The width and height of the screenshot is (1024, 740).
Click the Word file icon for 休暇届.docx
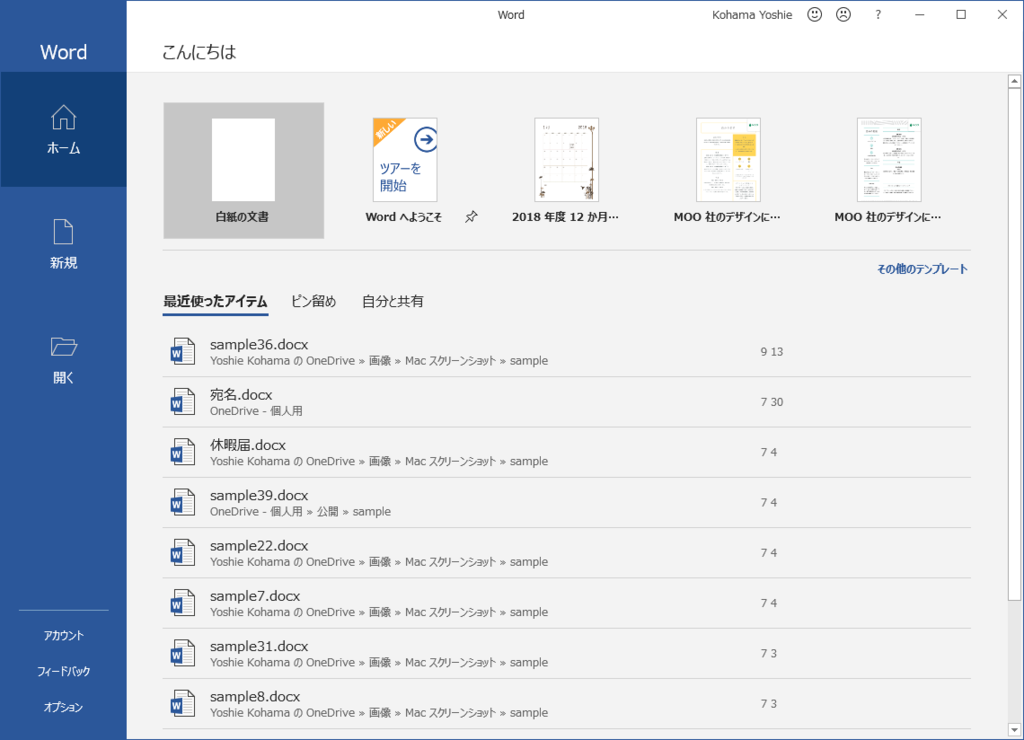point(183,452)
